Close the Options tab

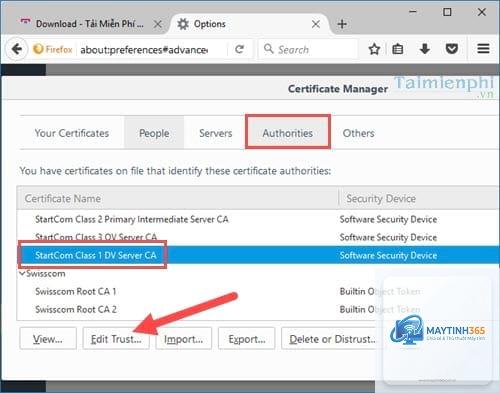click(x=316, y=24)
